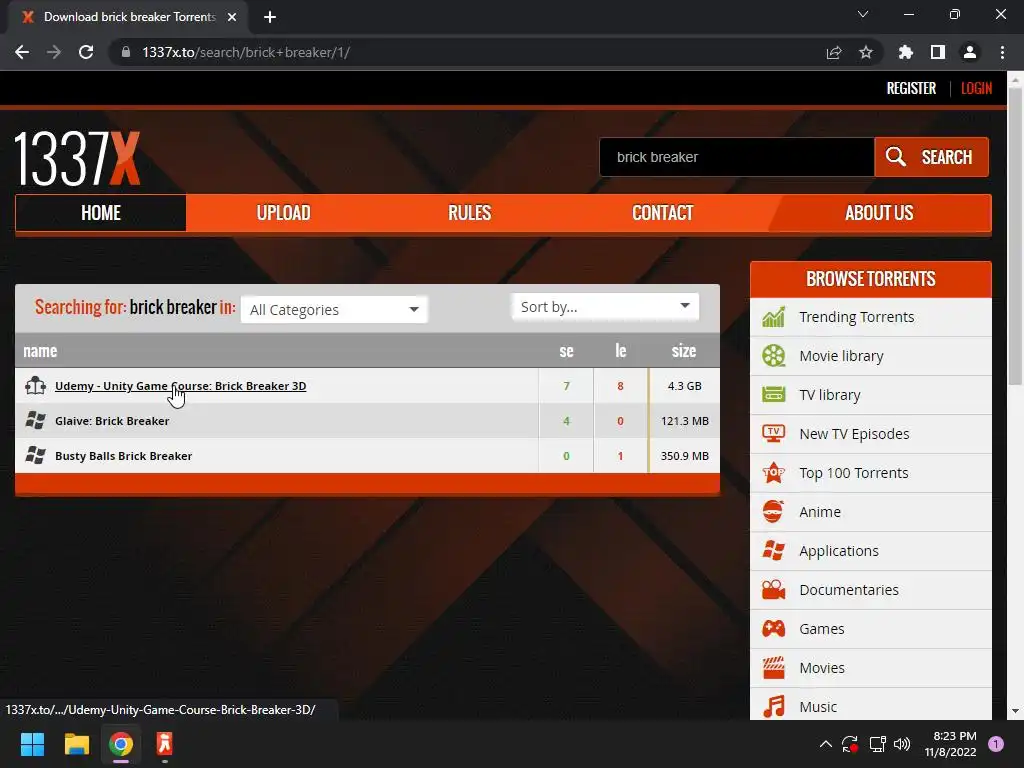Open the Sort by... dropdown

click(x=605, y=307)
